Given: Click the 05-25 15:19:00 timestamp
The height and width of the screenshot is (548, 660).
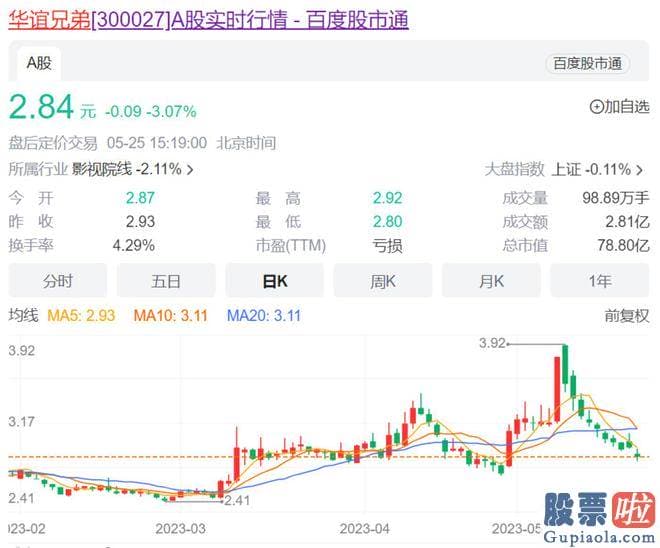Looking at the screenshot, I should pyautogui.click(x=157, y=143).
